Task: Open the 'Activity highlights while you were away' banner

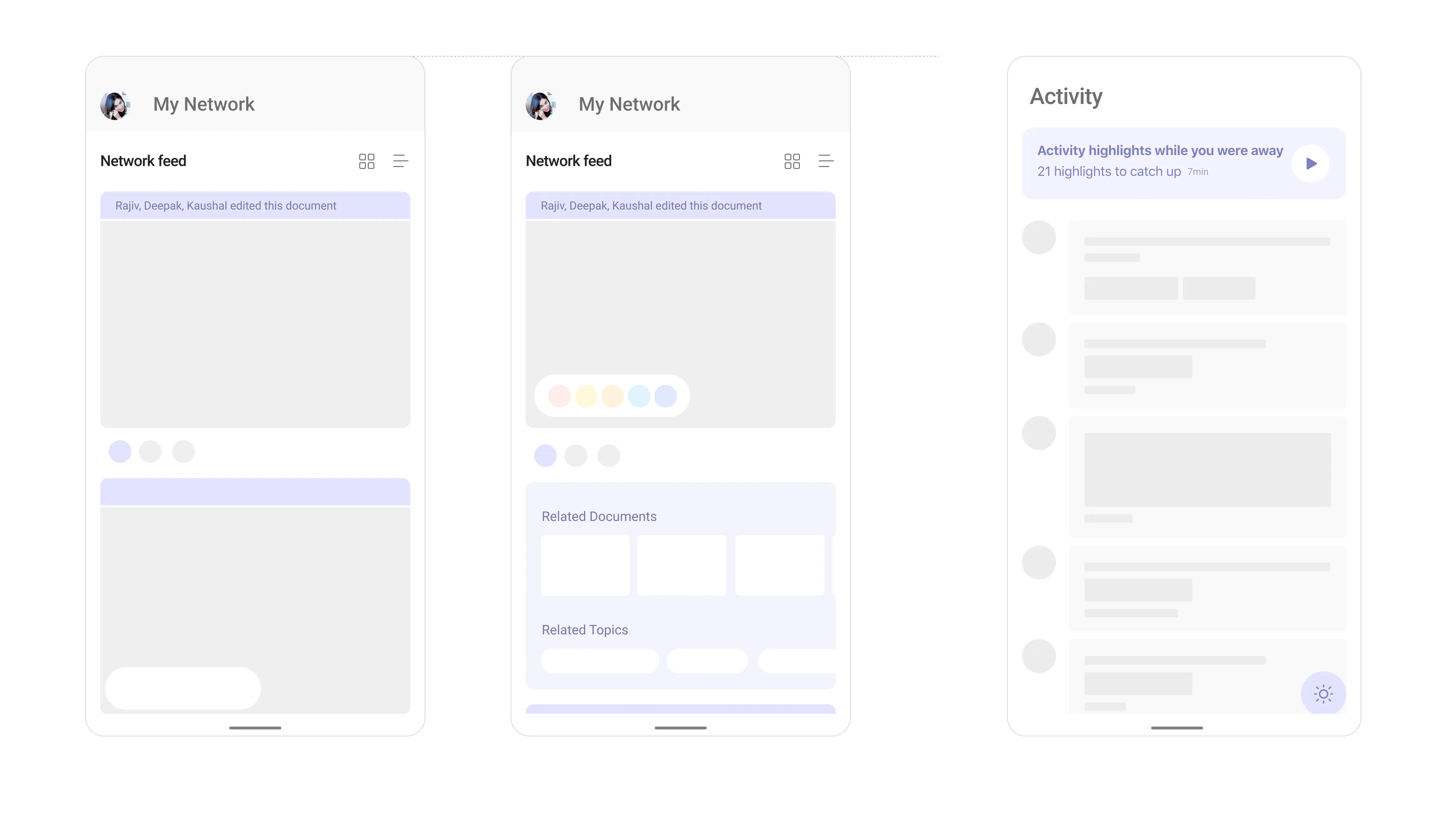Action: pos(1184,164)
